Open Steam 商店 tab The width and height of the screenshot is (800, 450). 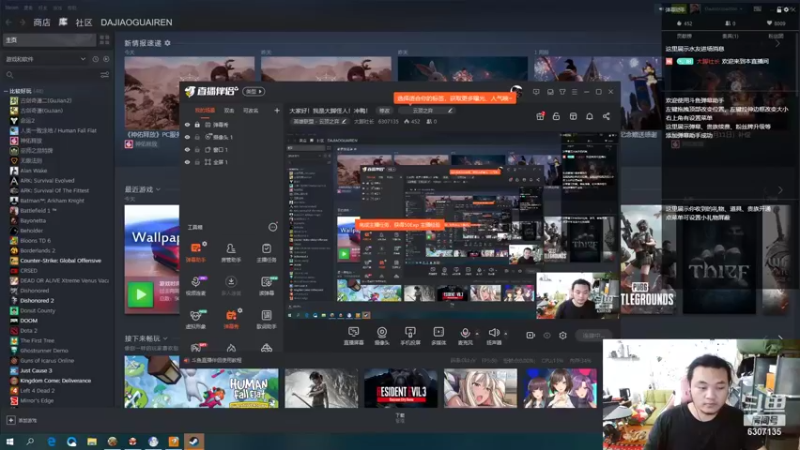[x=42, y=22]
